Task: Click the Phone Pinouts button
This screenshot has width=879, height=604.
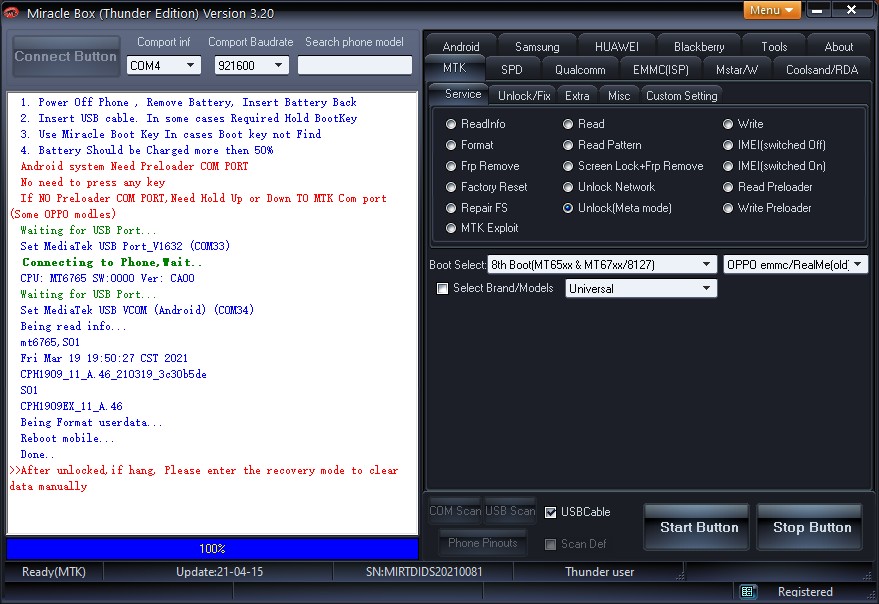Action: [x=483, y=542]
